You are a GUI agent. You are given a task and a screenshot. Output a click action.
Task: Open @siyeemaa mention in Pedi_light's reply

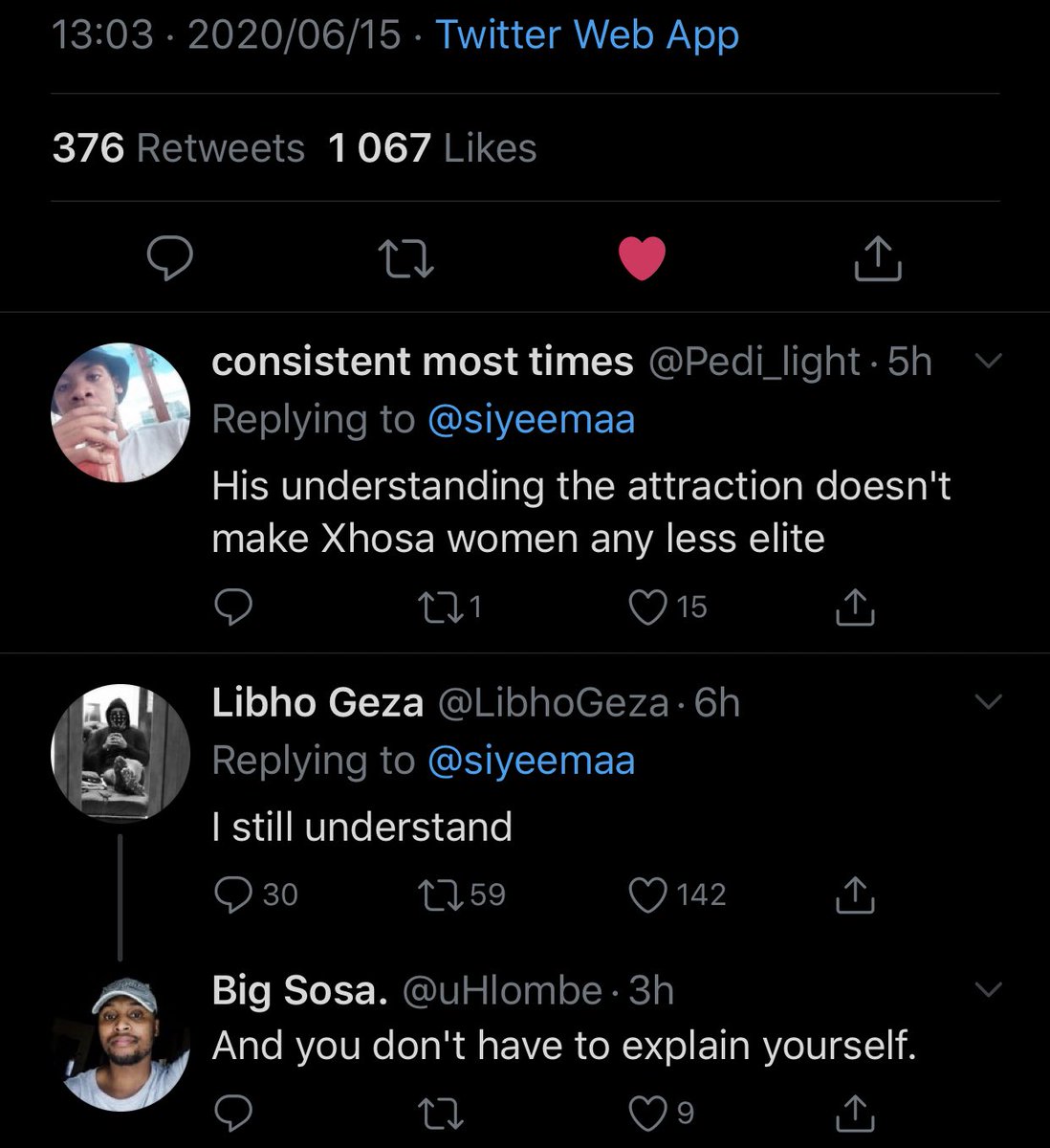pyautogui.click(x=531, y=420)
